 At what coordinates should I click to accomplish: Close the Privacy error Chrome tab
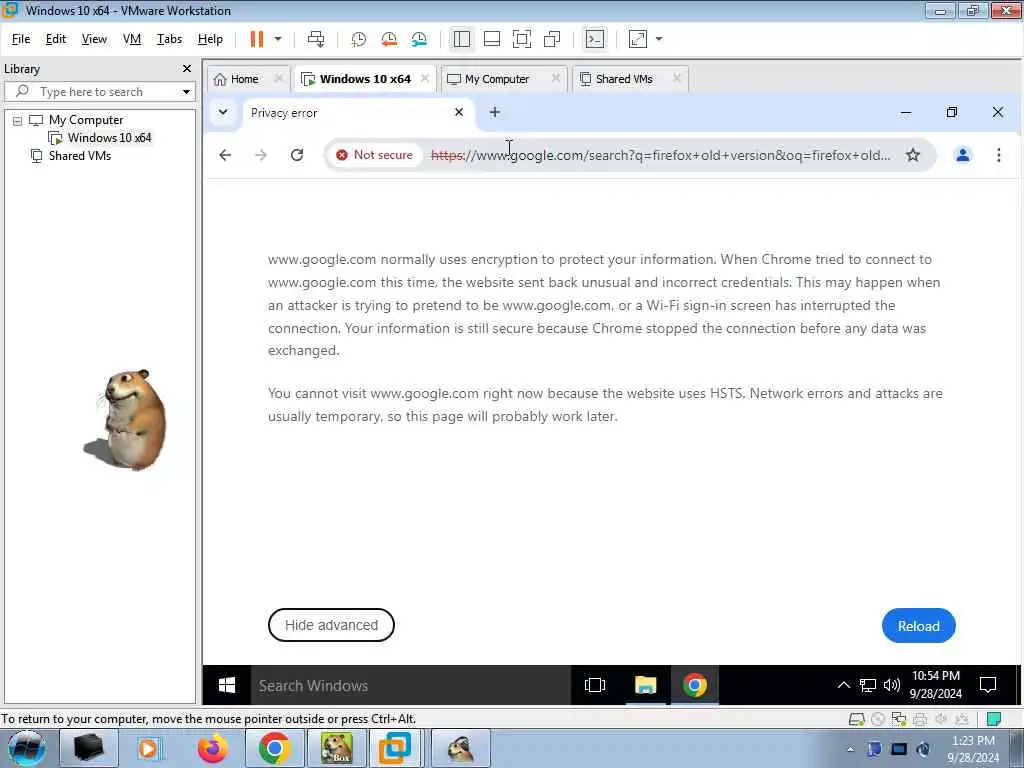pos(459,112)
